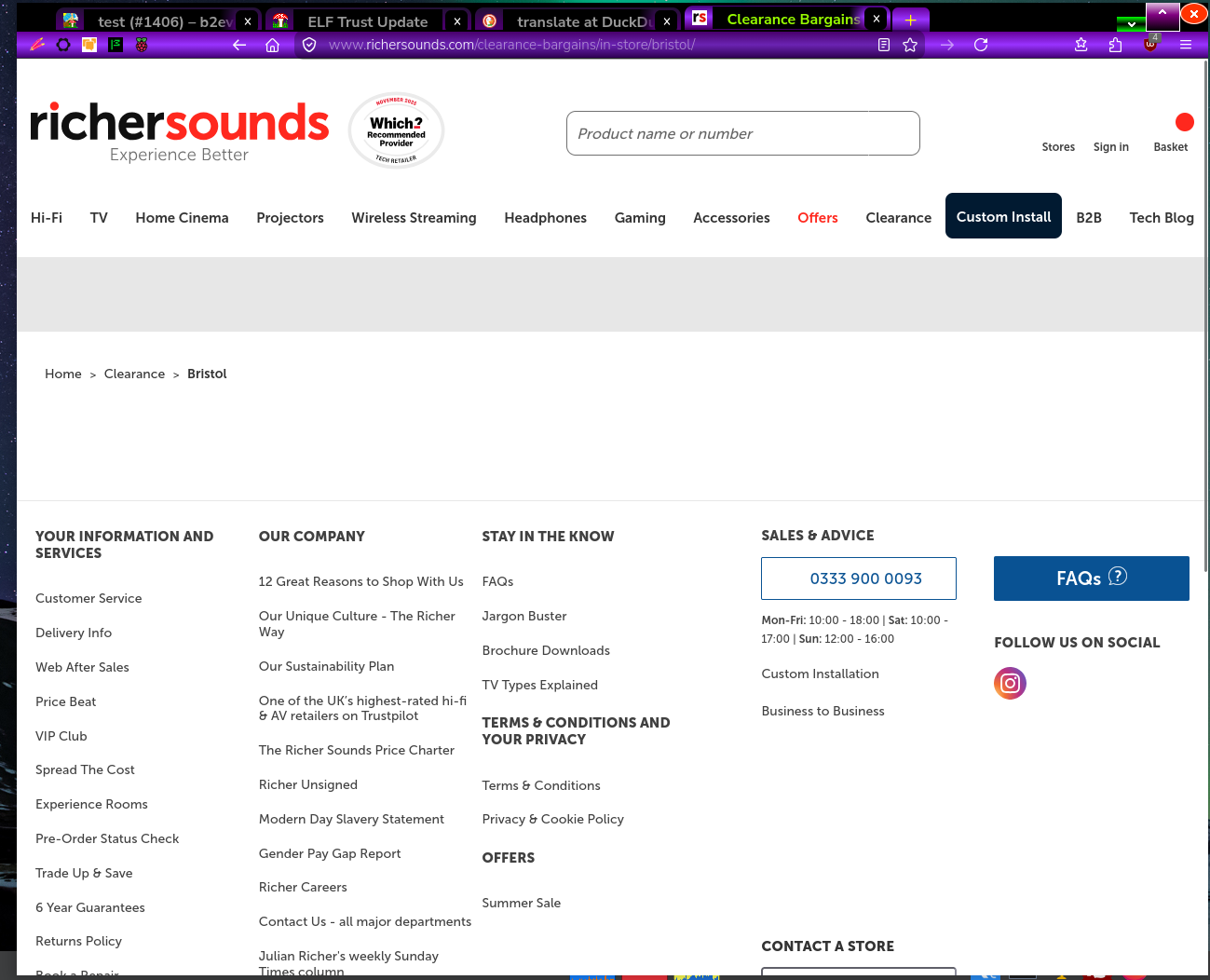The height and width of the screenshot is (980, 1210).
Task: Open the browser hamburger menu
Action: pyautogui.click(x=1186, y=45)
